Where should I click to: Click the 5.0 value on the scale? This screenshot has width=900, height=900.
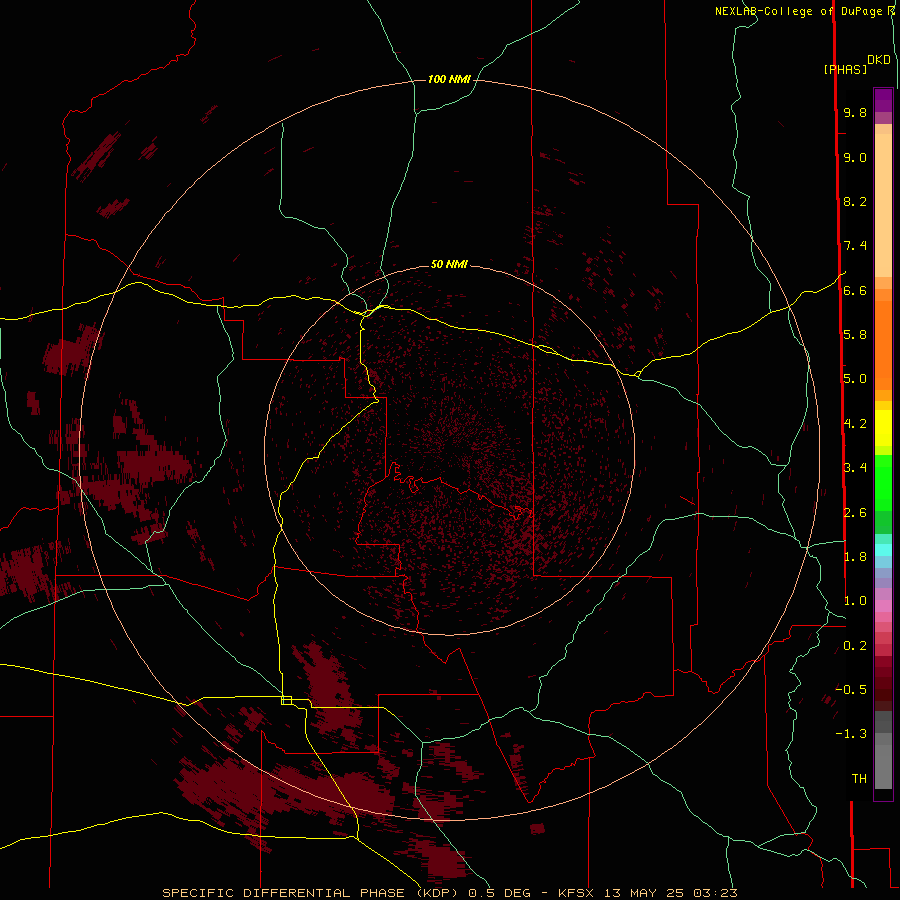pos(855,379)
